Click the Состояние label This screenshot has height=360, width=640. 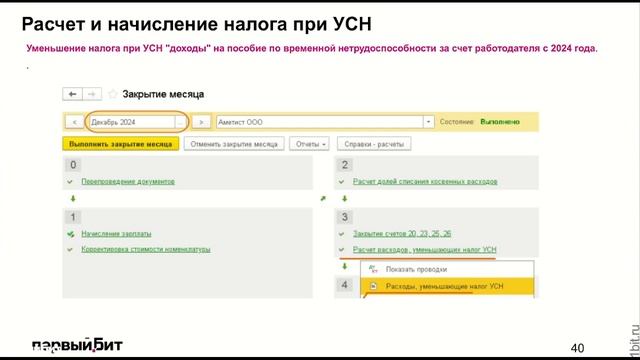(456, 122)
